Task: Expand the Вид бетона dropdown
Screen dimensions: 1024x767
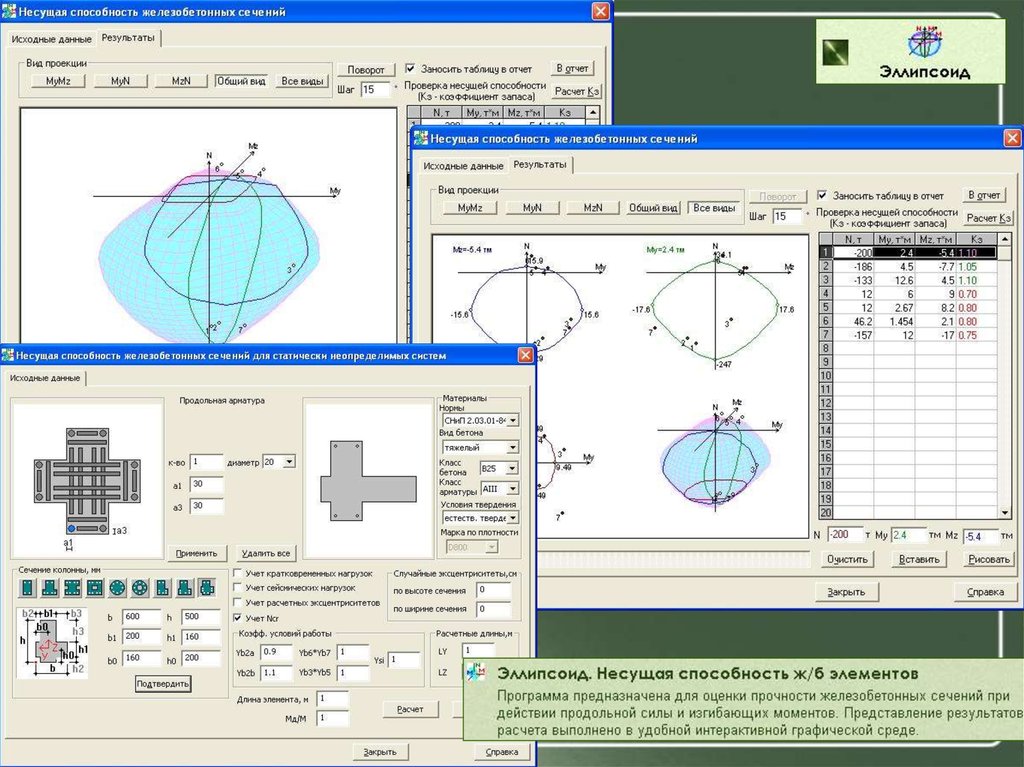Action: click(513, 447)
